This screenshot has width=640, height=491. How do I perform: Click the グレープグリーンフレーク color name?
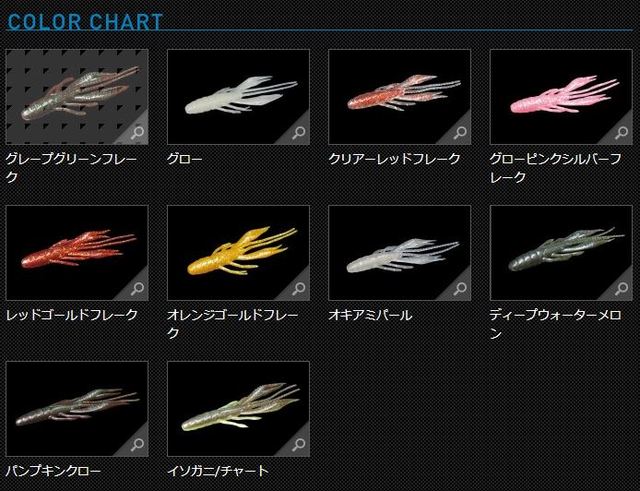point(71,168)
